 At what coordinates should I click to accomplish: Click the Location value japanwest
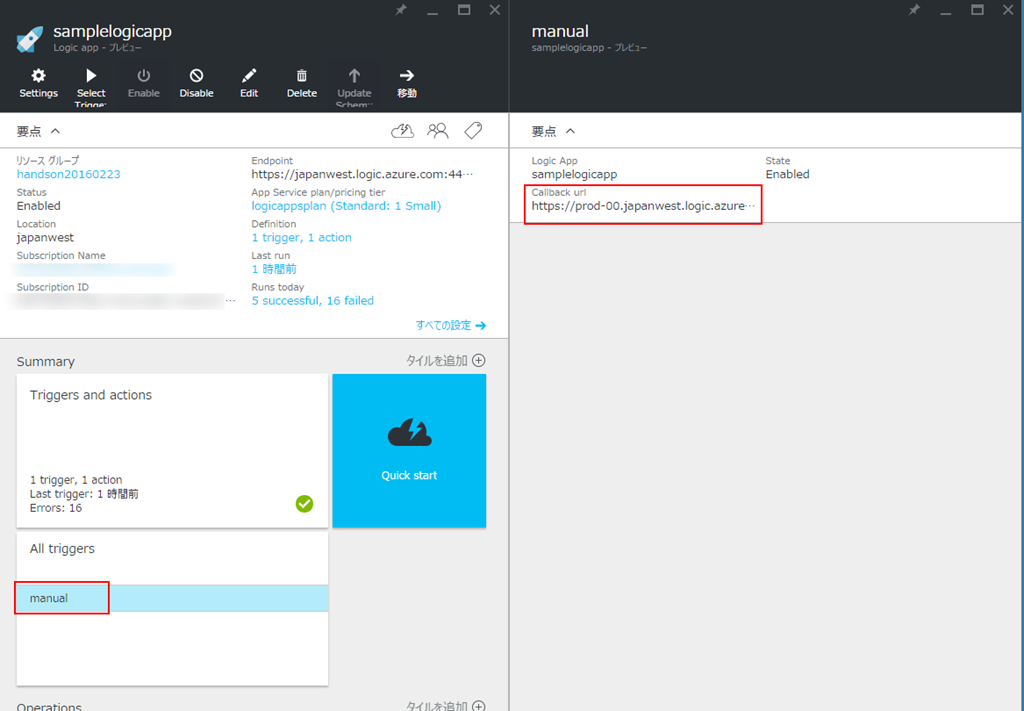click(x=45, y=238)
